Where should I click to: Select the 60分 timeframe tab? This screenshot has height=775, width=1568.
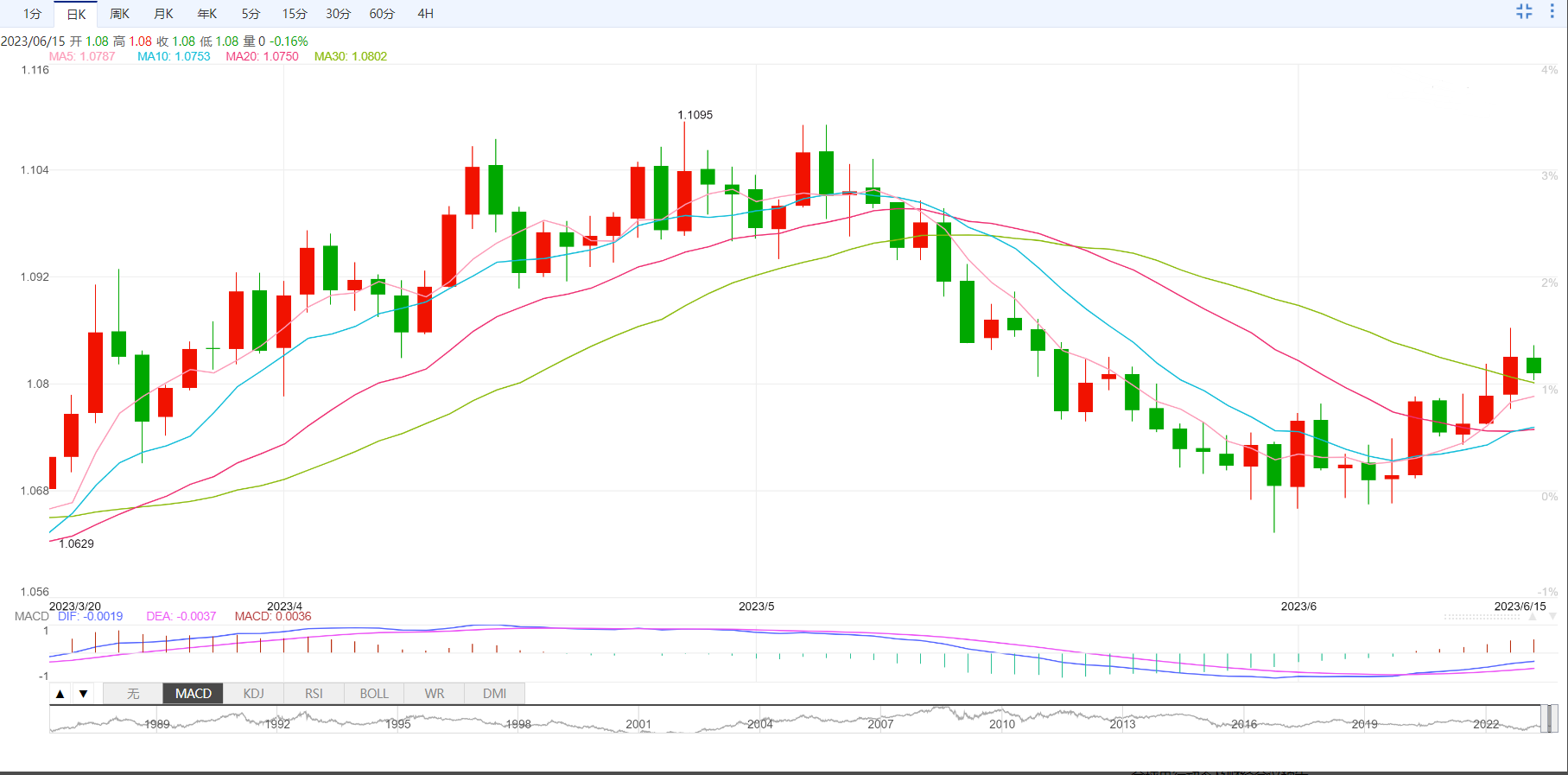coord(382,14)
